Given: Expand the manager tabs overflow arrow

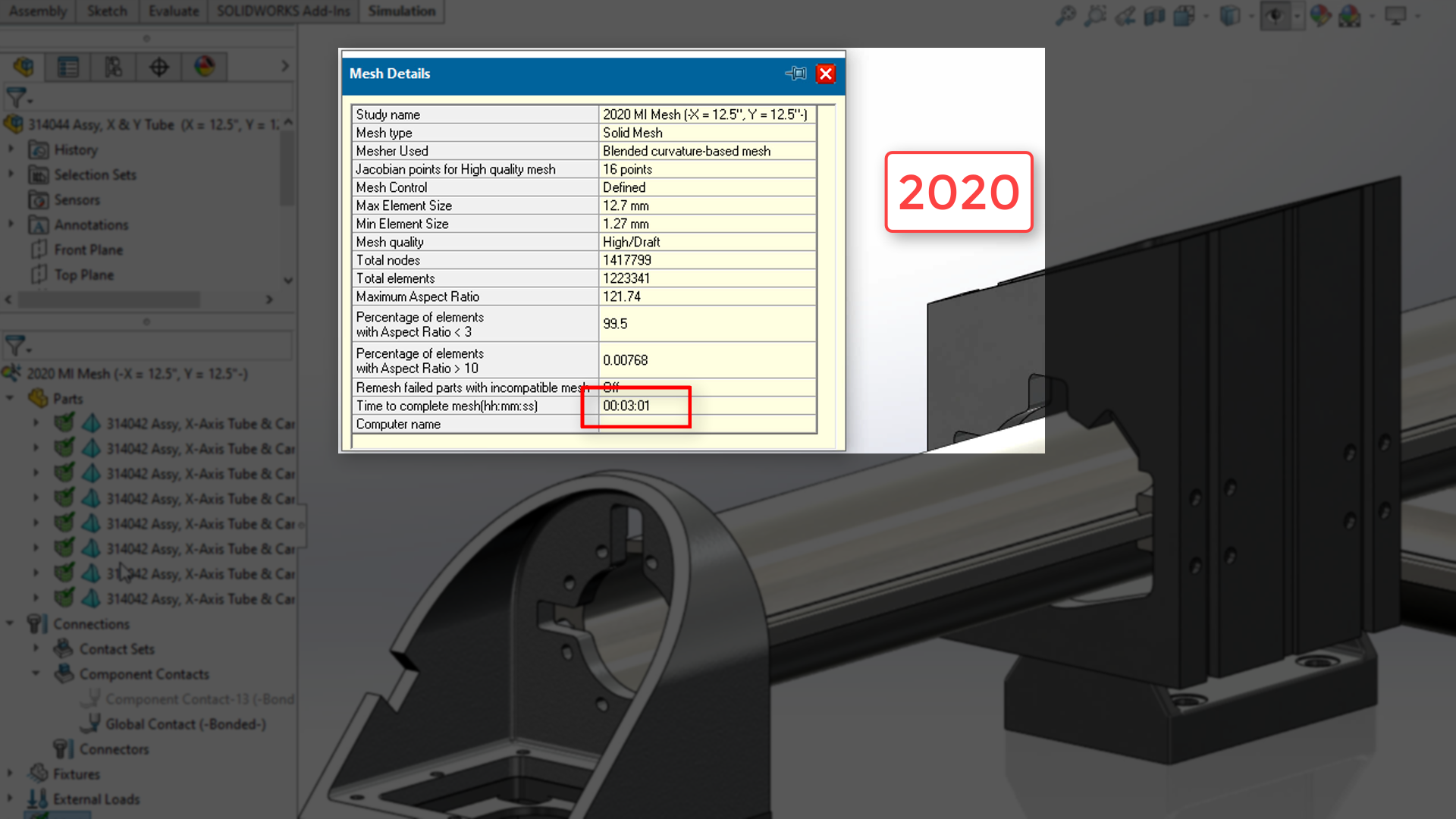Looking at the screenshot, I should coord(285,66).
